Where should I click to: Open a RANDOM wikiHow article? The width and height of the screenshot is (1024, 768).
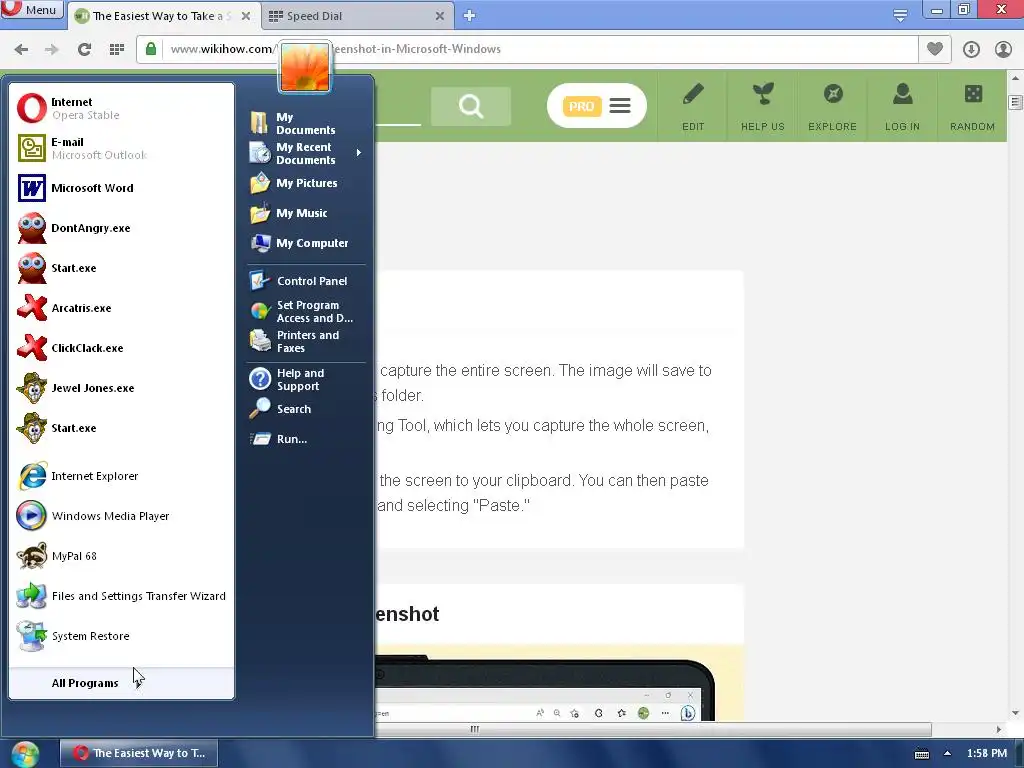[972, 106]
